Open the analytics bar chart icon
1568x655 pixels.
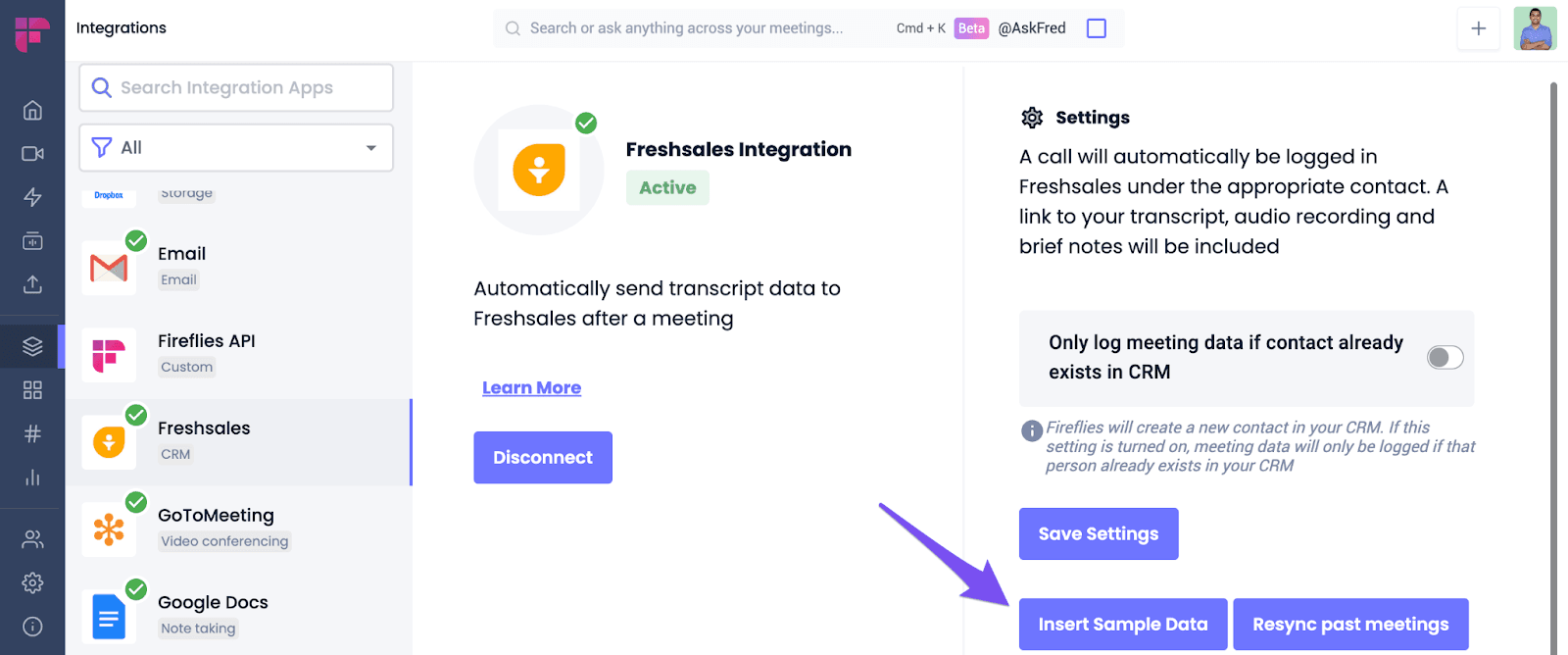point(32,478)
